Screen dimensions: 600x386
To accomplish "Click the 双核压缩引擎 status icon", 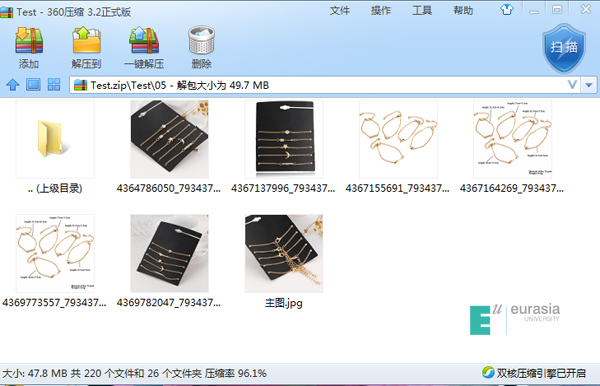I will point(488,372).
